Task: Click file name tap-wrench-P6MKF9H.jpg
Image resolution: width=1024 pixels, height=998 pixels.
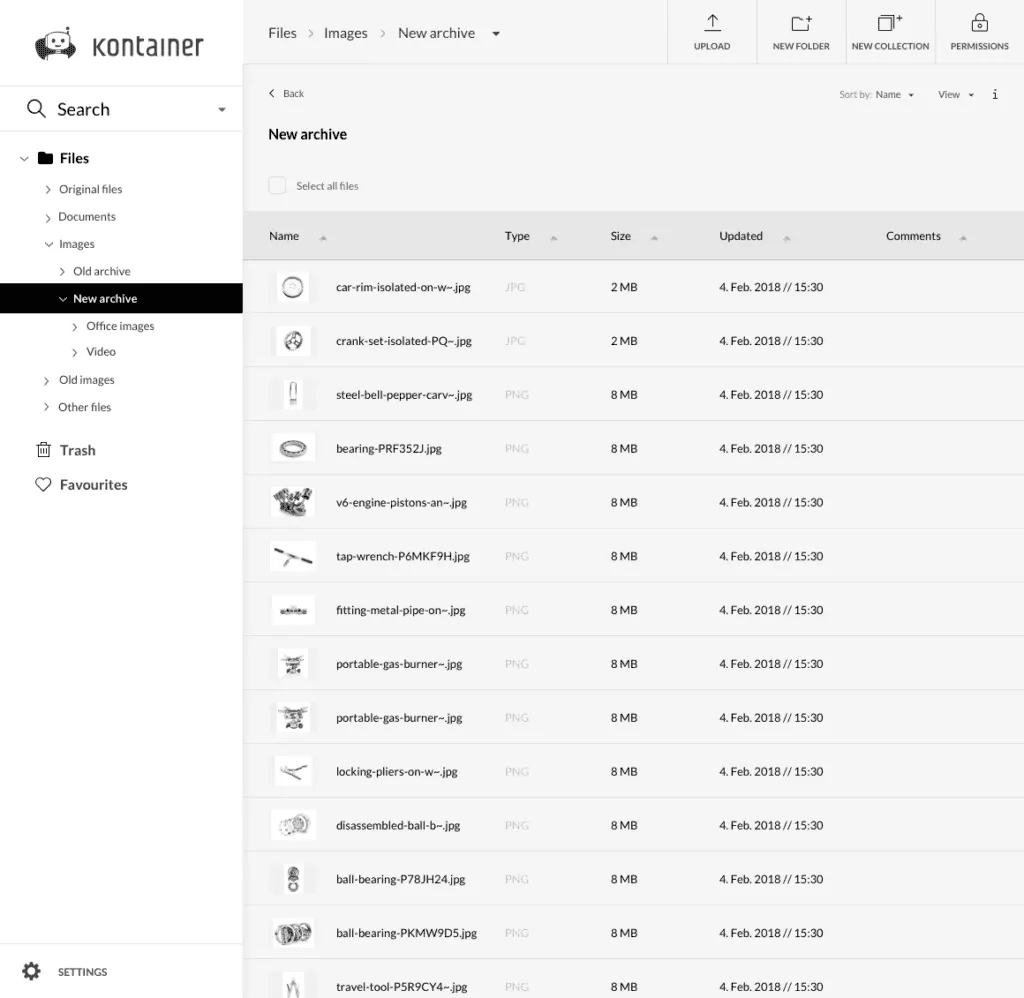Action: point(402,556)
